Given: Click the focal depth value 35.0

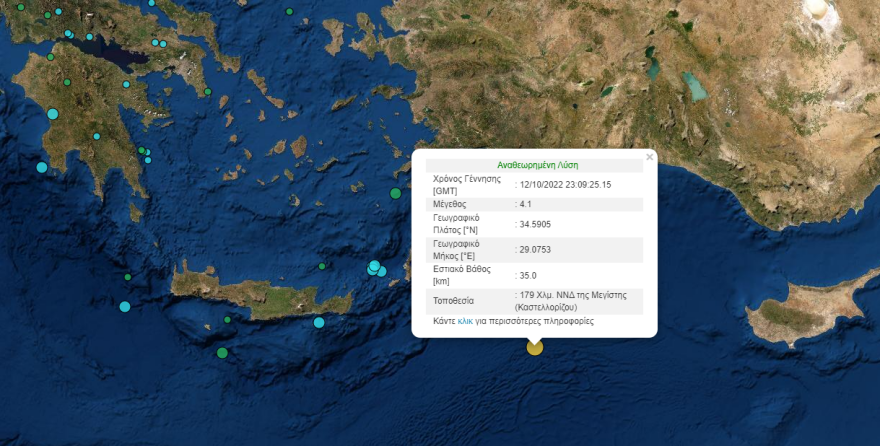Looking at the screenshot, I should click(526, 275).
